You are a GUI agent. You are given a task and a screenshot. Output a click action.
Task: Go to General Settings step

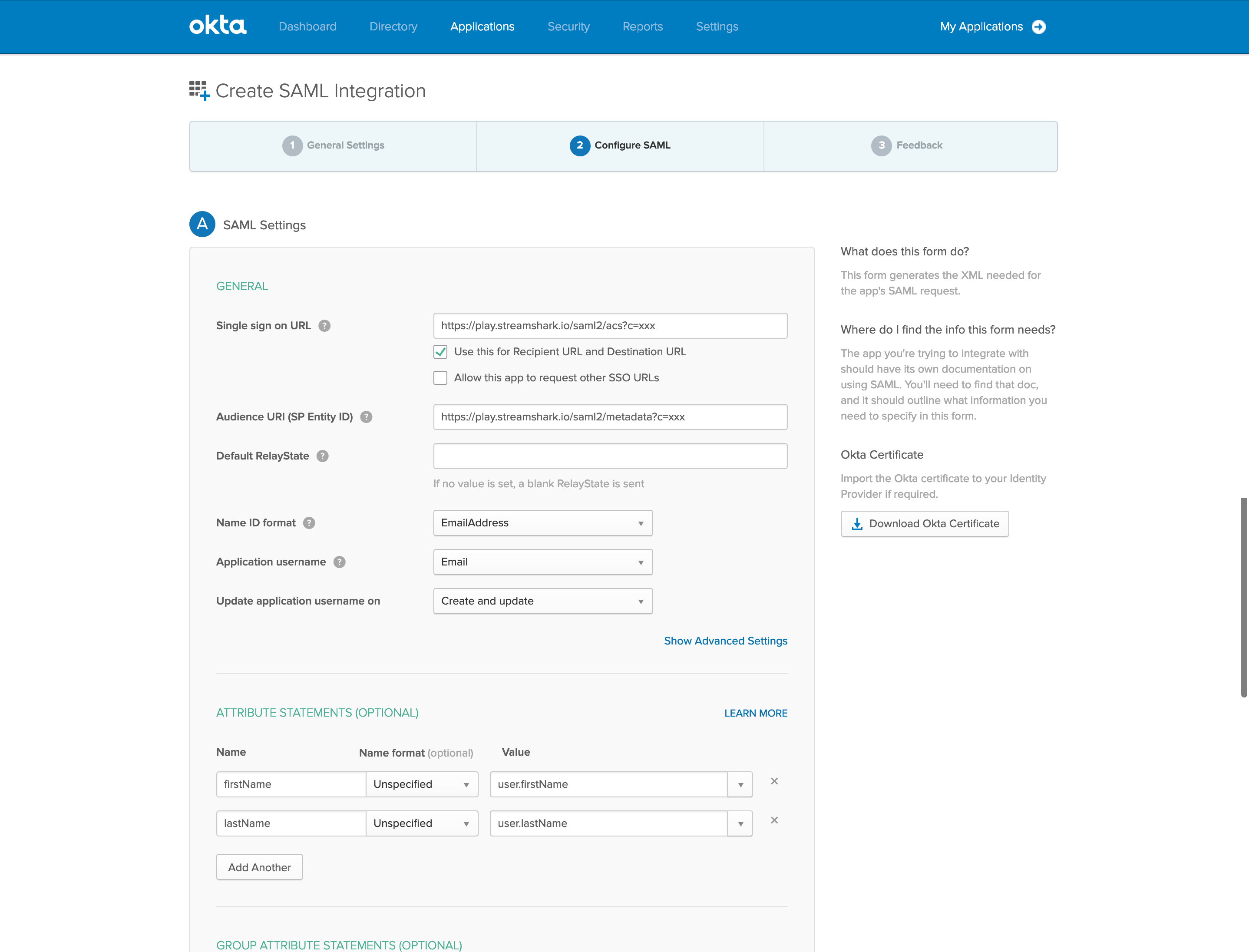click(333, 145)
